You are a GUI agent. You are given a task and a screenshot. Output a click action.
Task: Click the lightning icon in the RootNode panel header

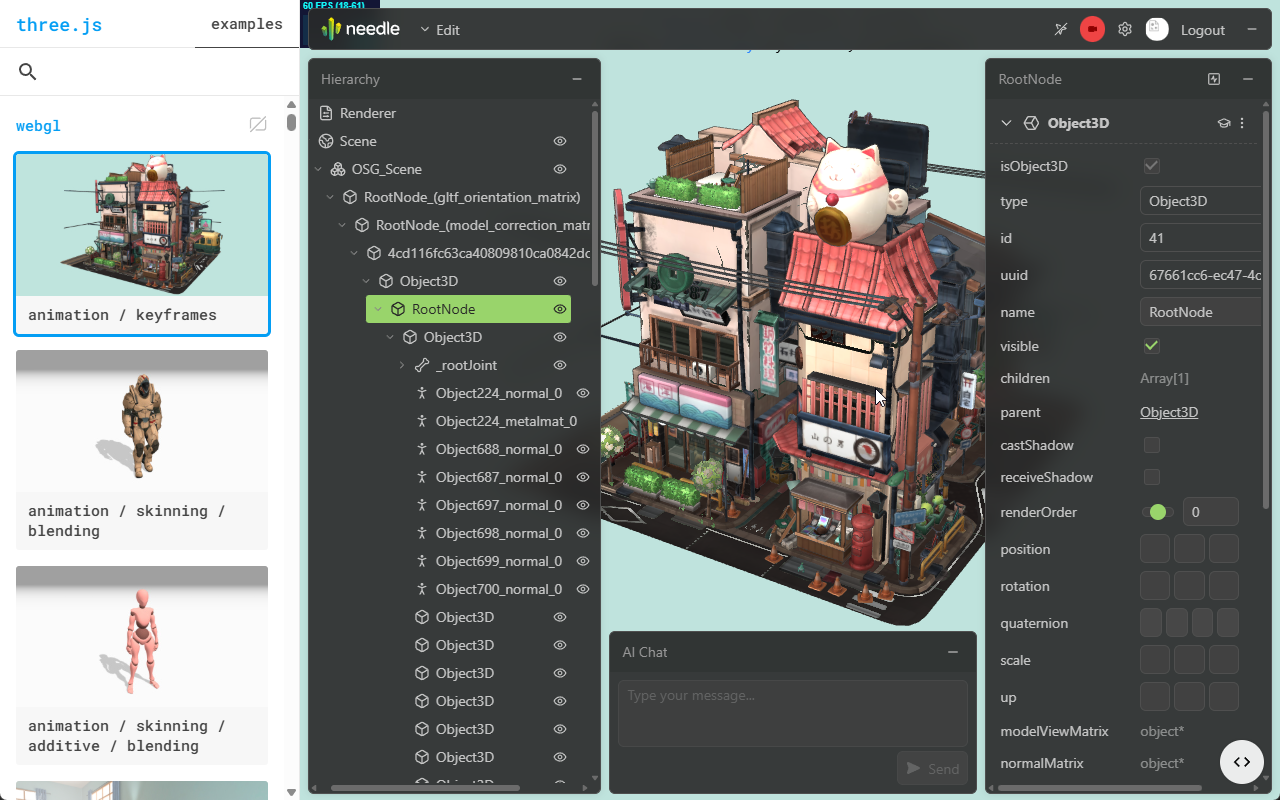[x=1213, y=79]
